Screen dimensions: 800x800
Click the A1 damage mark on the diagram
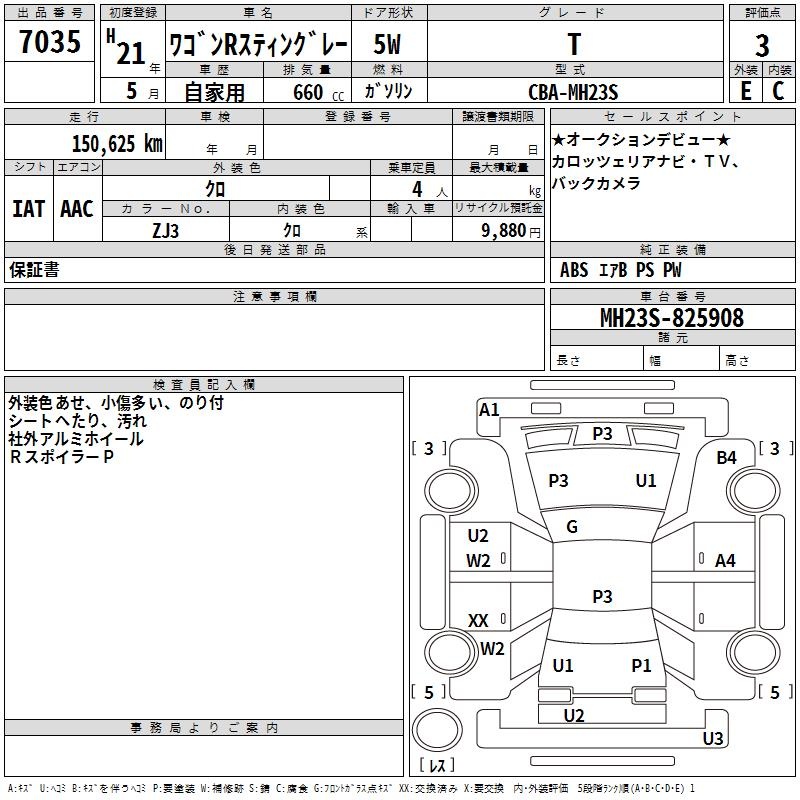click(489, 410)
